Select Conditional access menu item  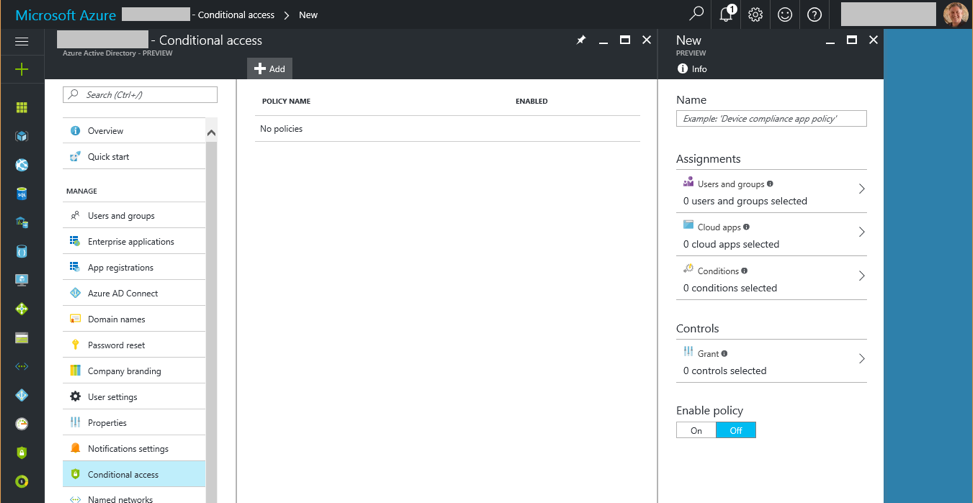tap(134, 474)
